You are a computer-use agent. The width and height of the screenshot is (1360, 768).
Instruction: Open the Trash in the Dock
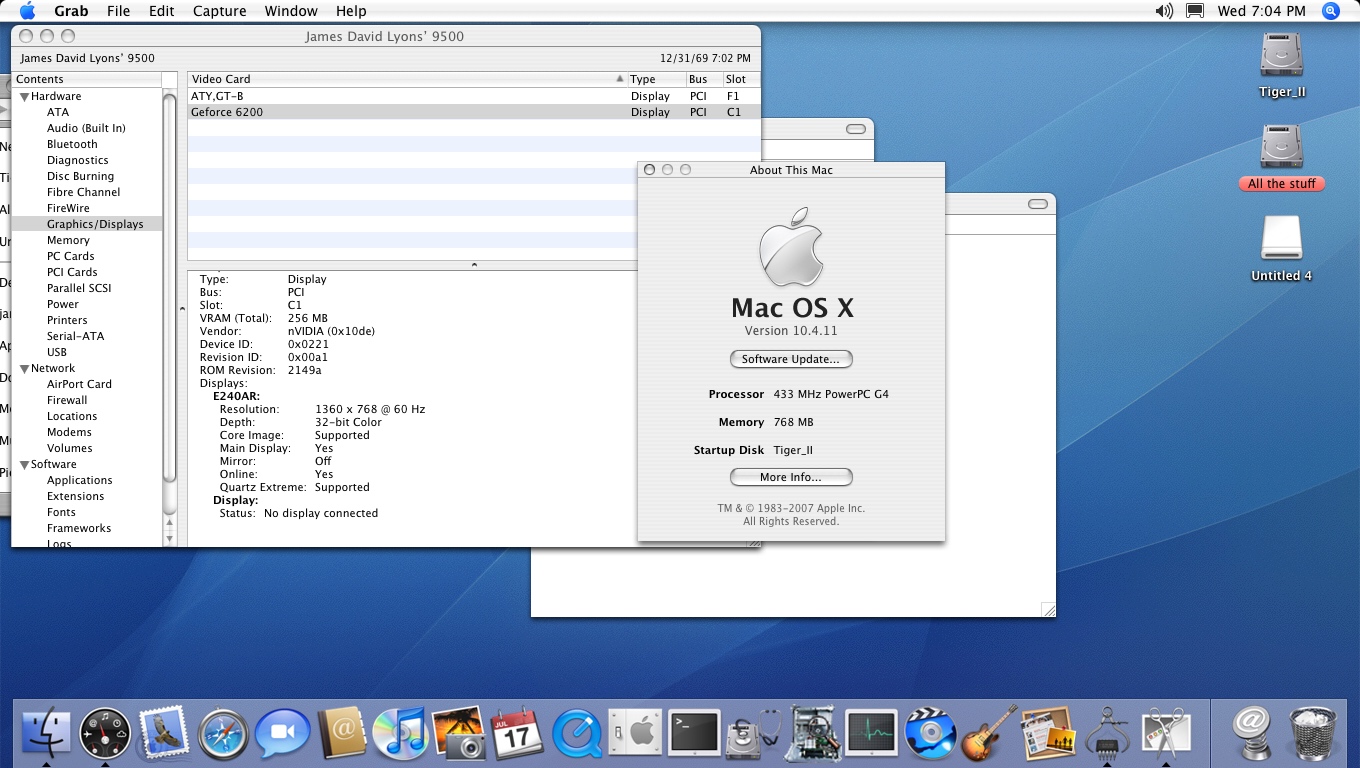pos(1317,733)
